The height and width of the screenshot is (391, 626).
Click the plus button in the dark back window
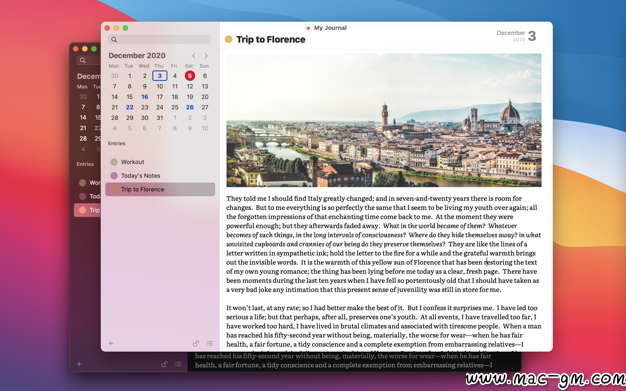click(79, 364)
